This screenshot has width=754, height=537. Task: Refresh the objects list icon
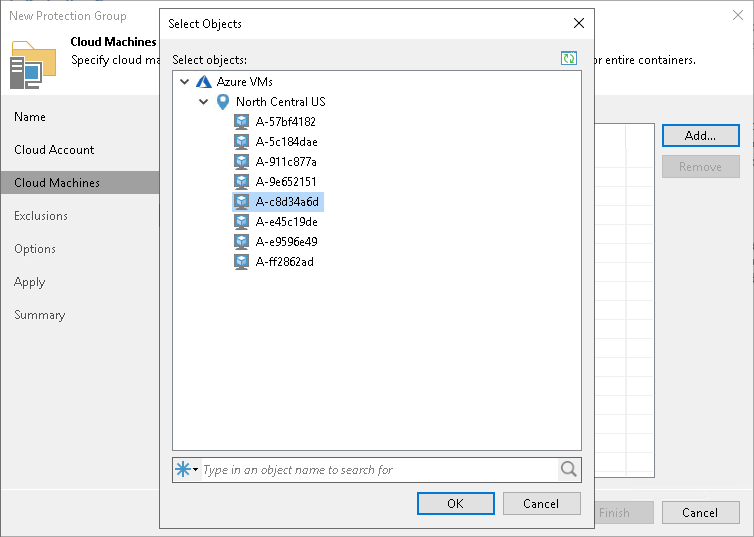pos(569,59)
